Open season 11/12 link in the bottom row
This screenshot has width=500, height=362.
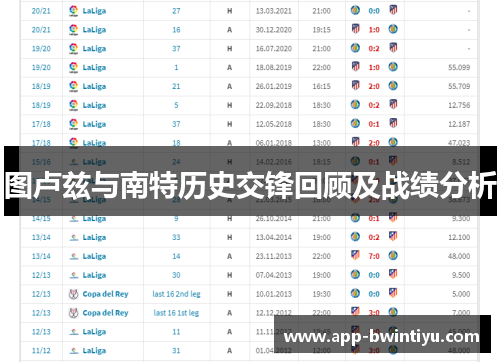[x=41, y=351]
